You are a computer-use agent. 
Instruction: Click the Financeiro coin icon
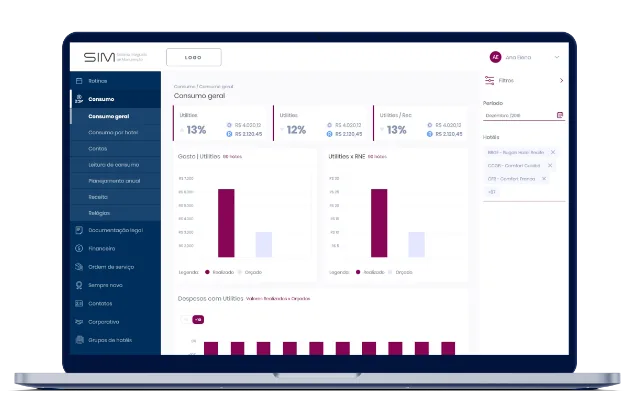tap(79, 248)
